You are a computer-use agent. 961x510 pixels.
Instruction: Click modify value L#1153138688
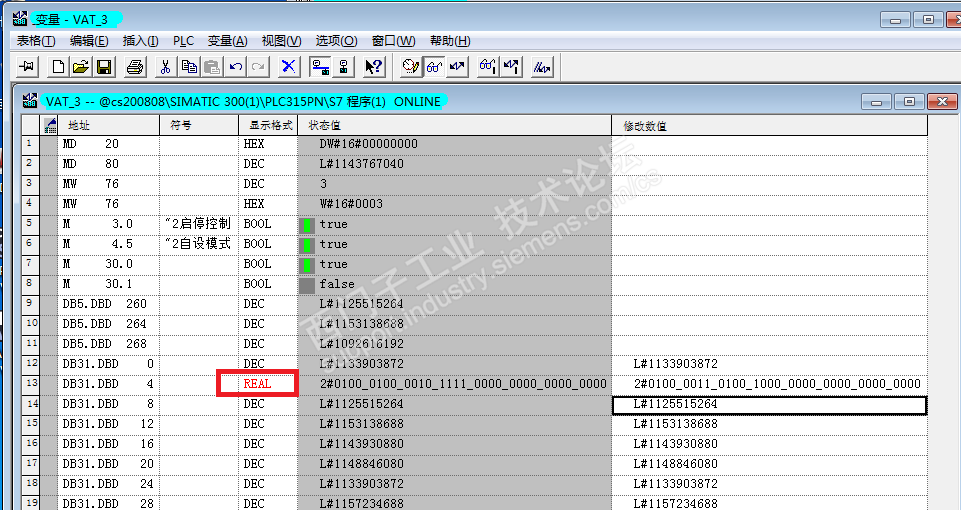pyautogui.click(x=675, y=424)
